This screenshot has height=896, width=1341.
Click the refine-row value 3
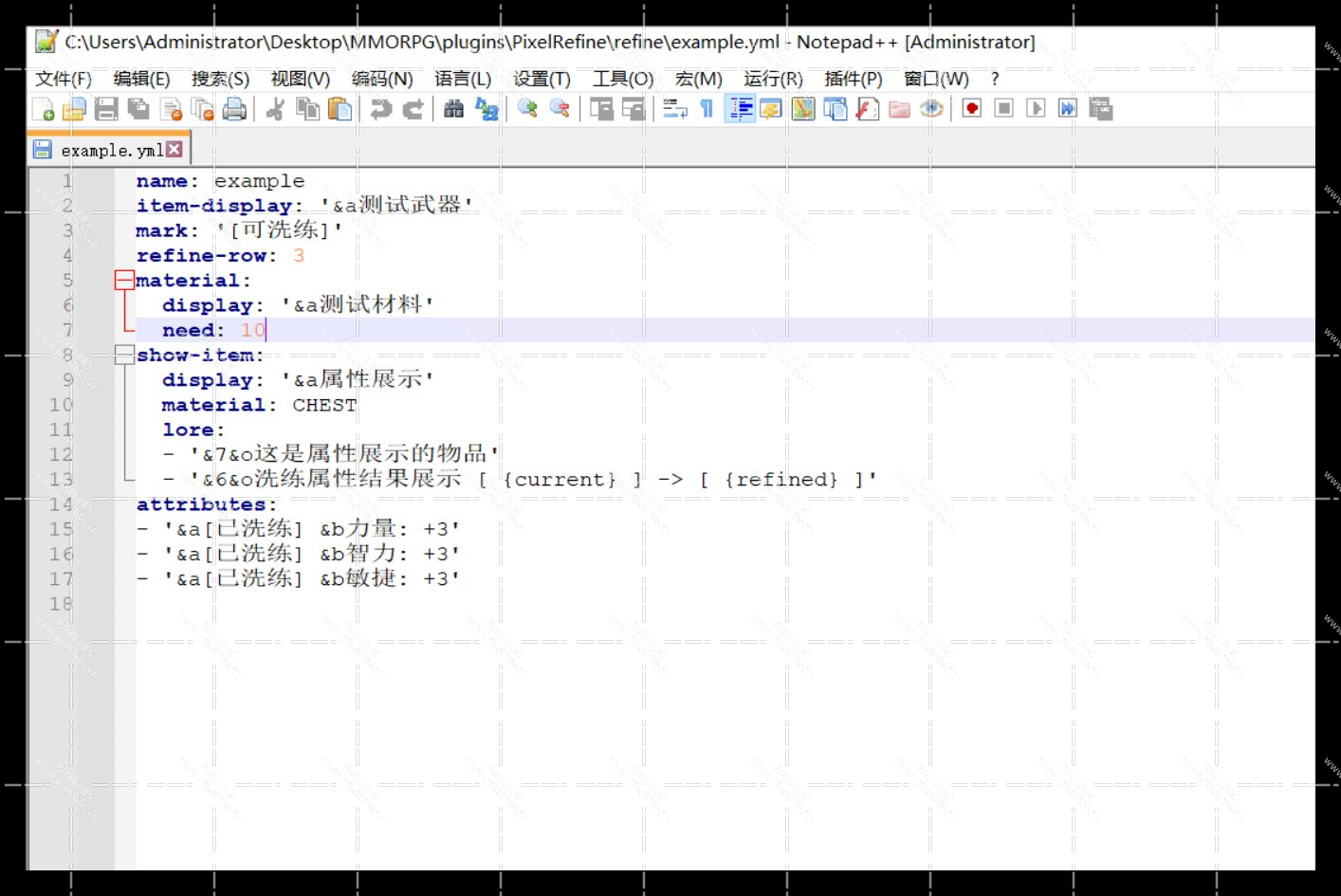coord(299,255)
